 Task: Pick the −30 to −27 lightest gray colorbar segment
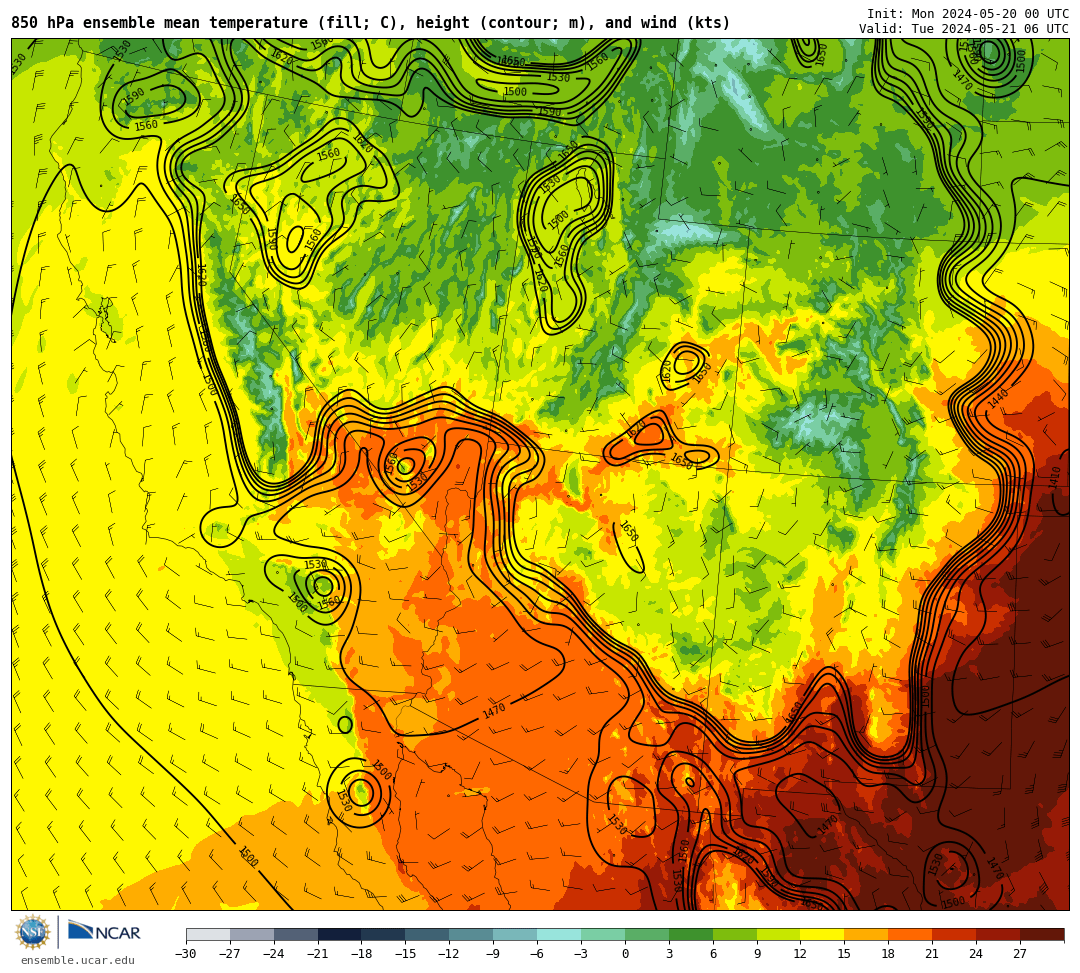point(208,934)
